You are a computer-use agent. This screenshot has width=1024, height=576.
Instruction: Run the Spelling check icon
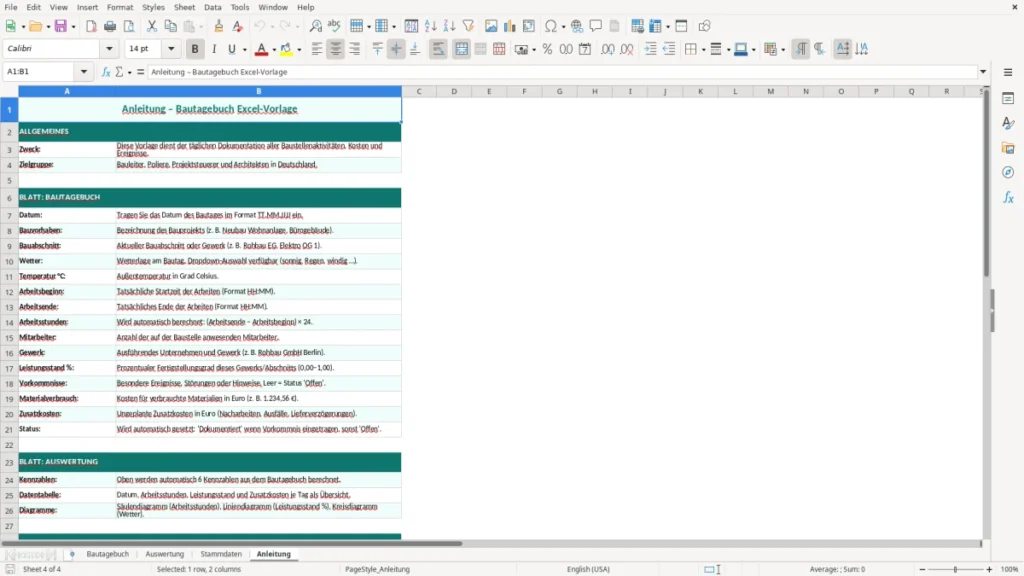click(x=334, y=26)
